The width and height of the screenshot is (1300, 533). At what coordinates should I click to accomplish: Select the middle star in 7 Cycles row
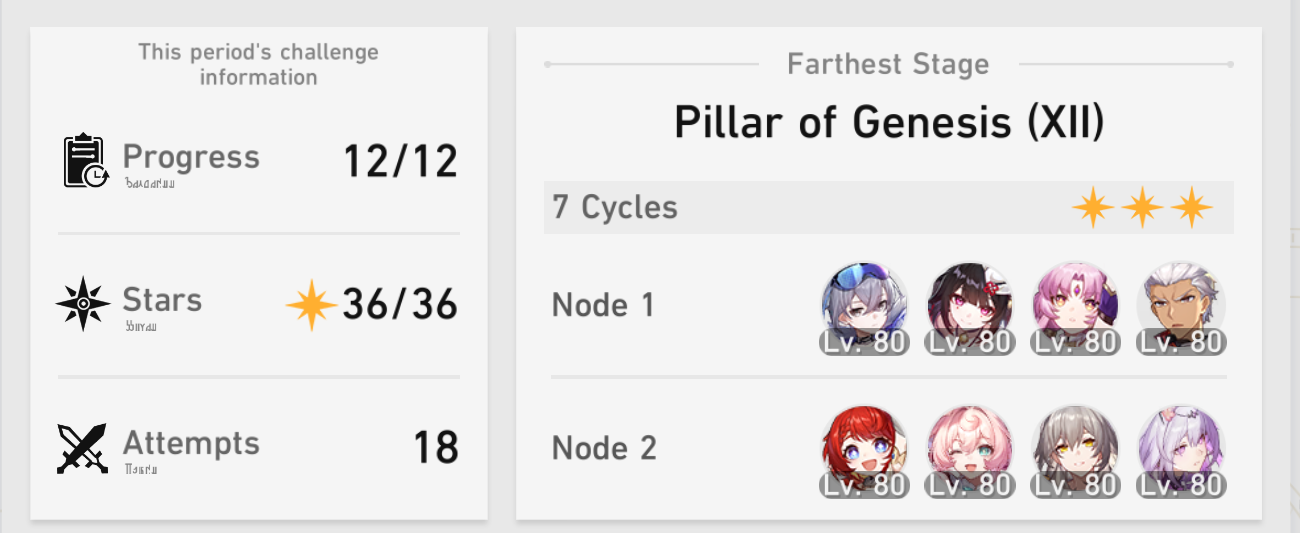pyautogui.click(x=1142, y=208)
